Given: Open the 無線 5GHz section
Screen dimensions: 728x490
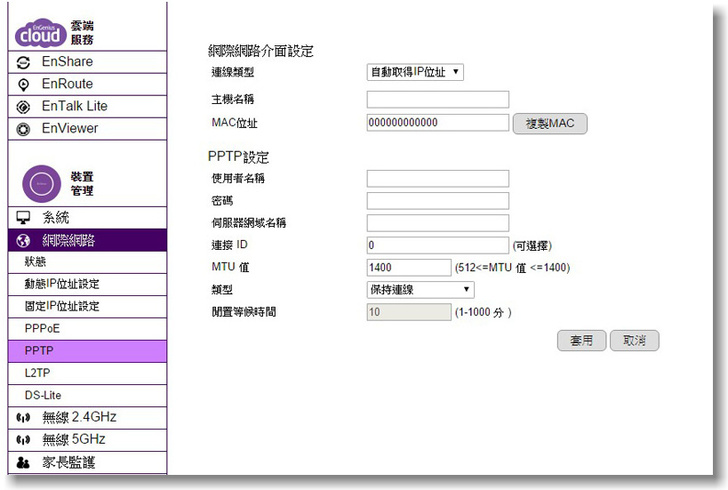Looking at the screenshot, I should click(87, 440).
